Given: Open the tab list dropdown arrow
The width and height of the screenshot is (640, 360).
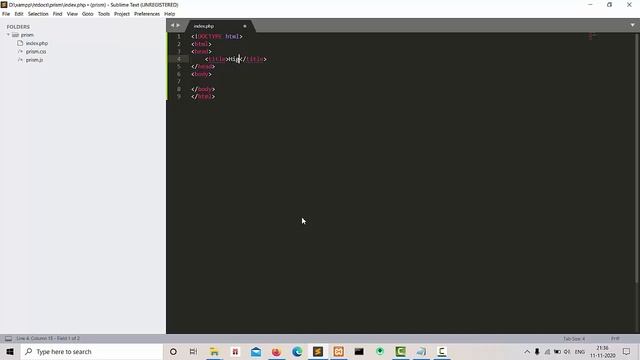Looking at the screenshot, I should point(632,25).
